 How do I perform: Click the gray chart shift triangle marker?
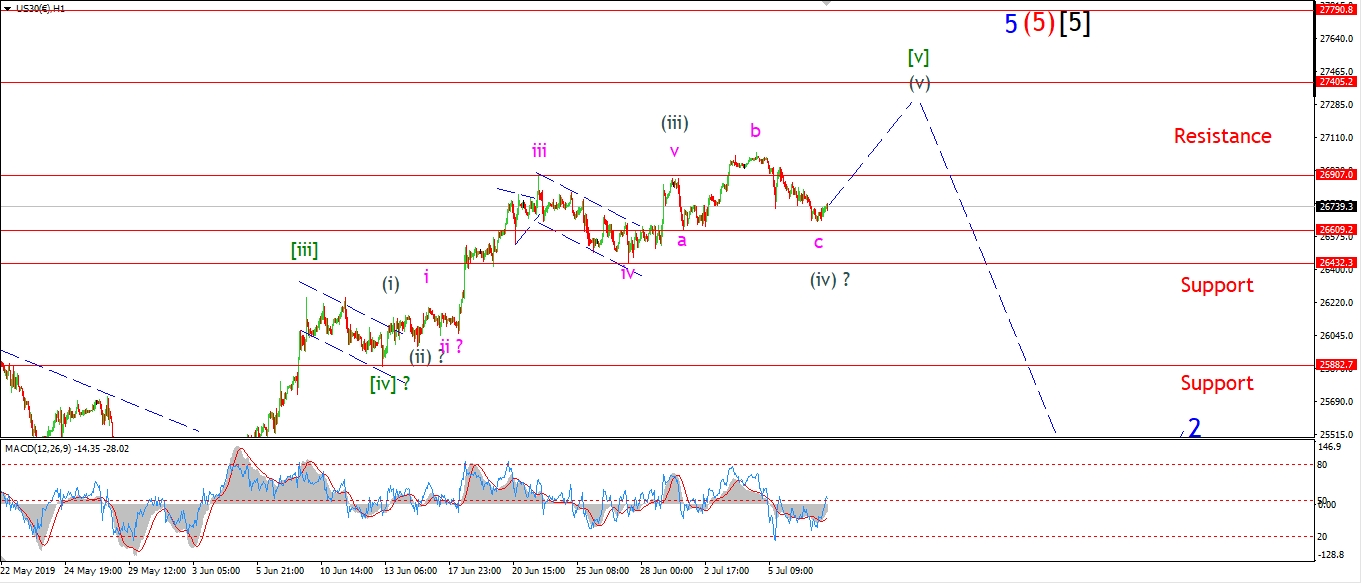pos(825,4)
